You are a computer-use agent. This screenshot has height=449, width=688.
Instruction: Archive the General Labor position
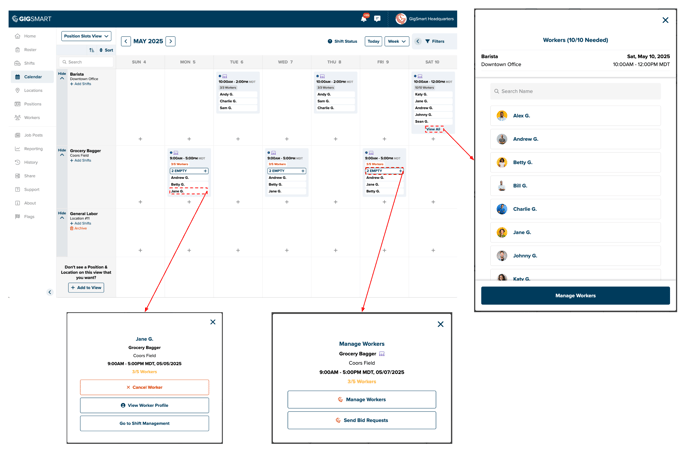coord(79,228)
